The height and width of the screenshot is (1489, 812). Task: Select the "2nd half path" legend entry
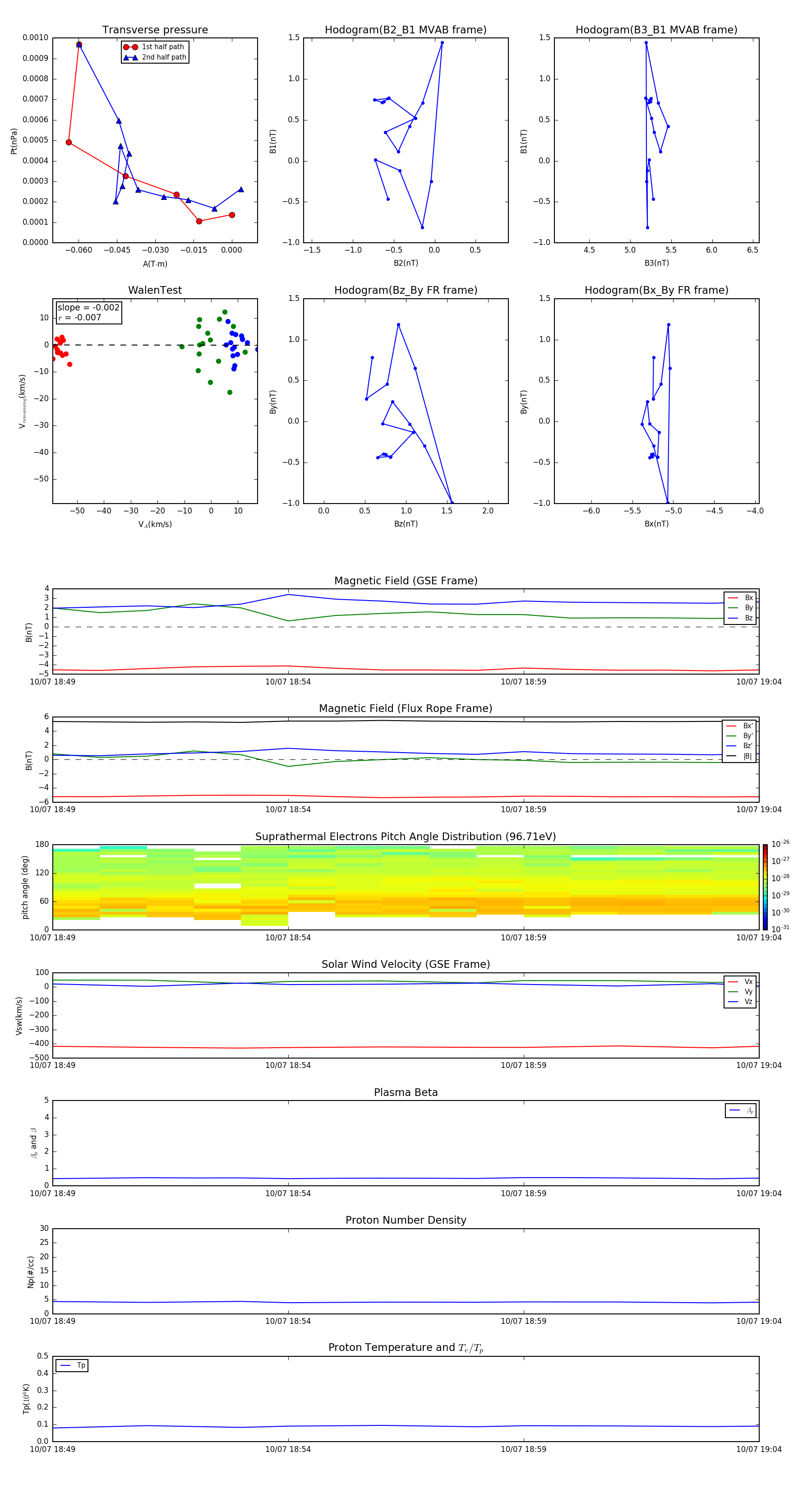(154, 57)
